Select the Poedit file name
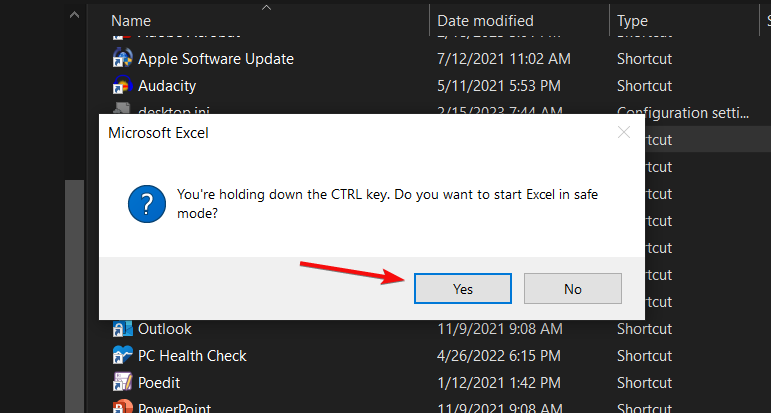 [162, 383]
